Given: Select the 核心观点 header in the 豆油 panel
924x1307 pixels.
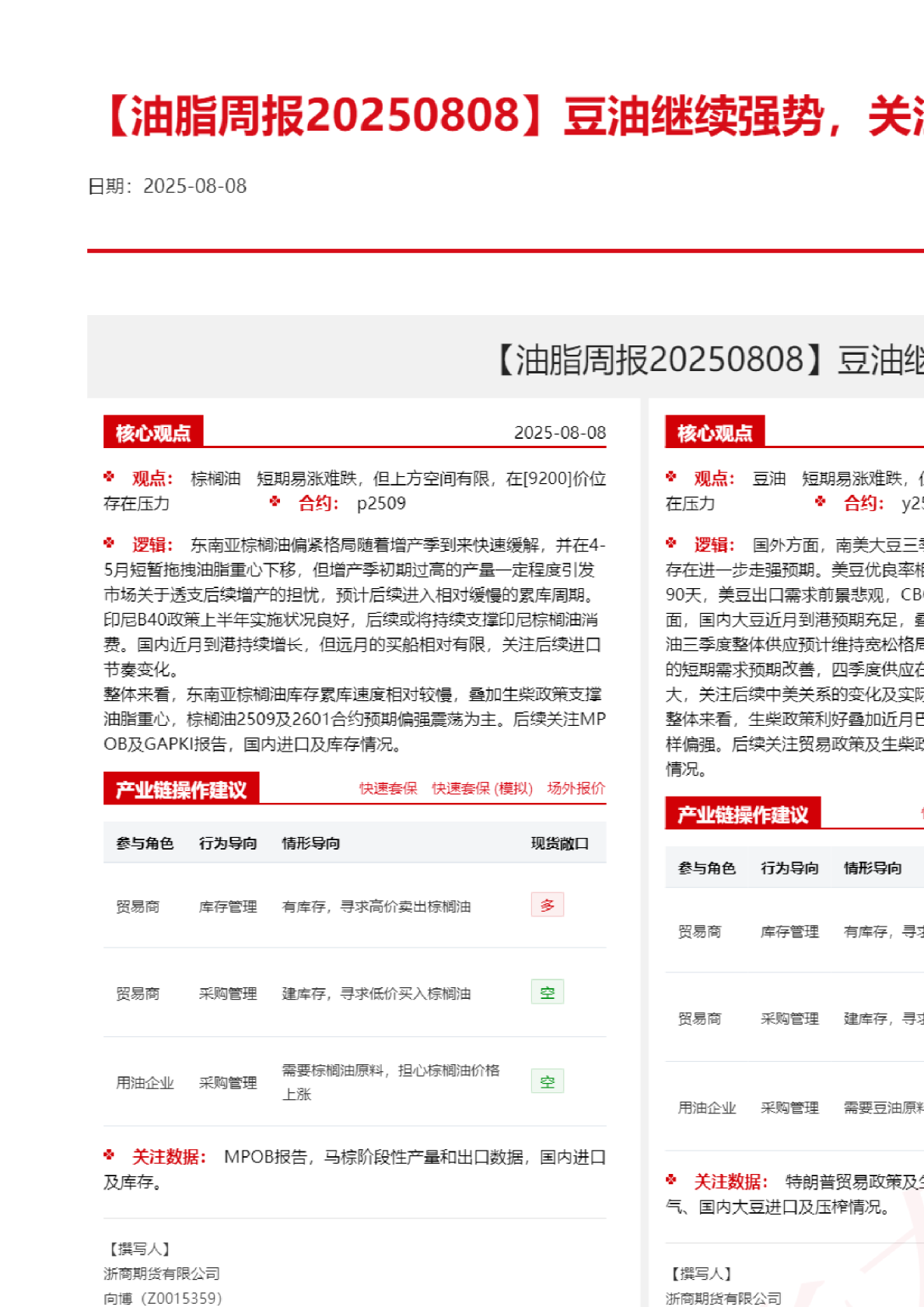Looking at the screenshot, I should (715, 433).
